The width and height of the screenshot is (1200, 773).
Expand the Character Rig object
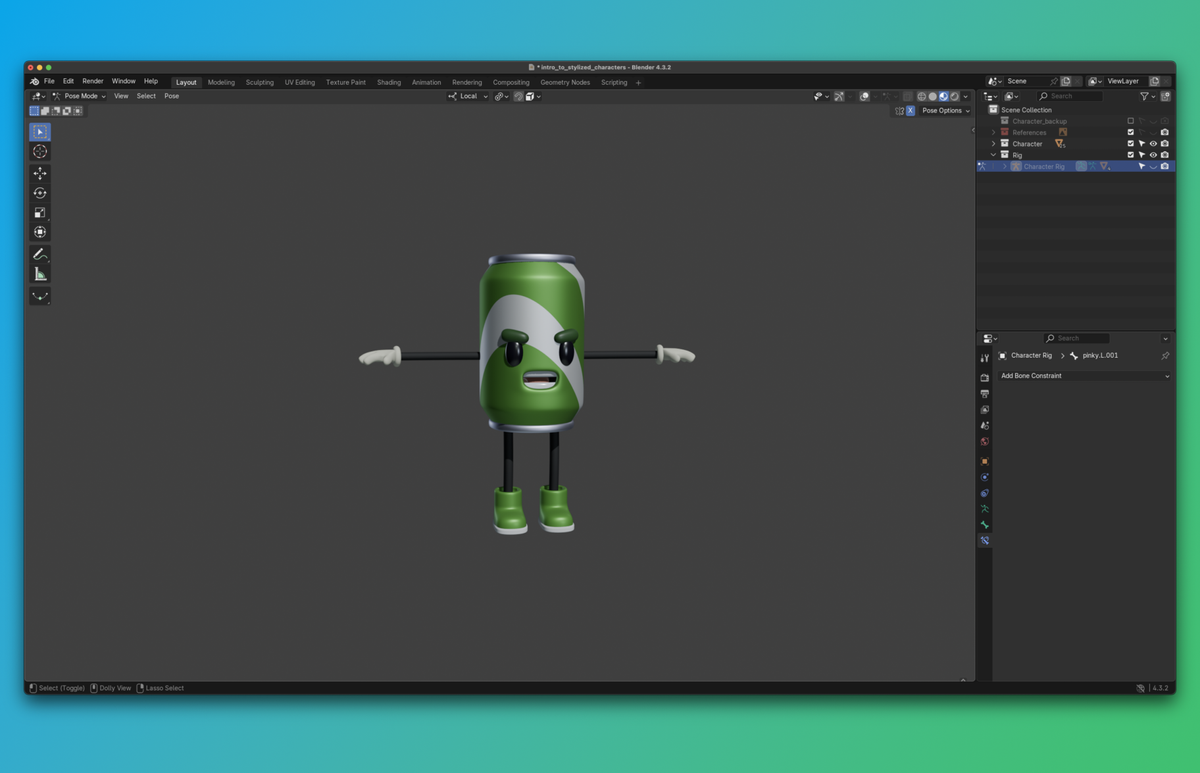pos(1005,166)
